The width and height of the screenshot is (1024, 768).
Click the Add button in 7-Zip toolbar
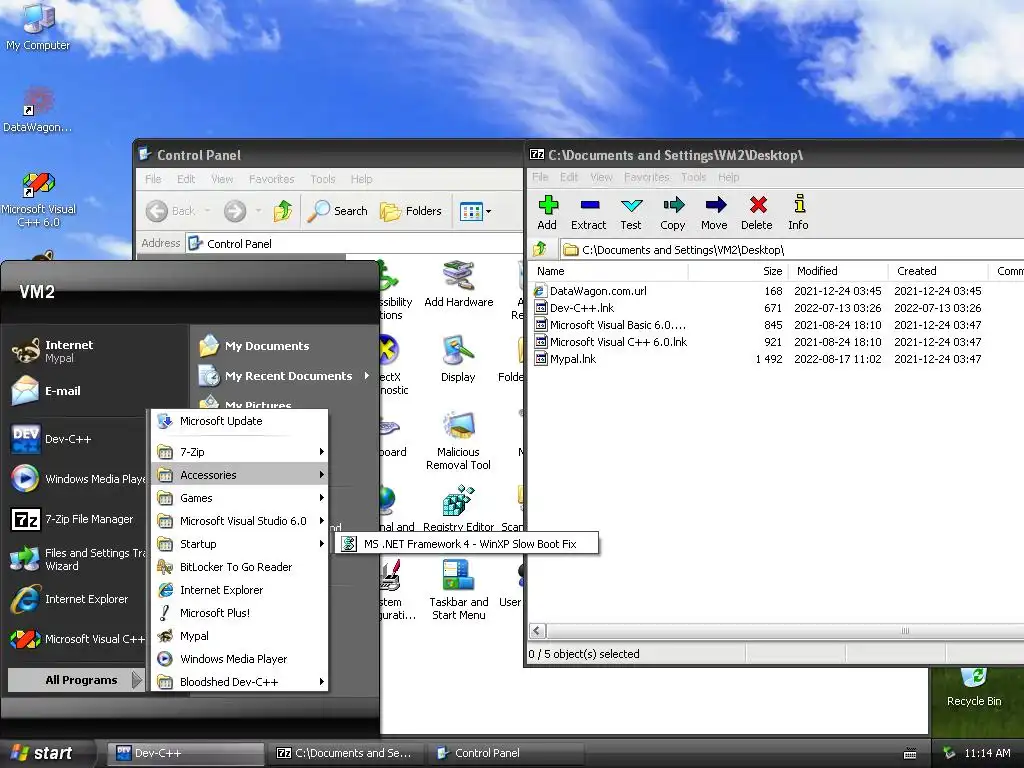click(x=547, y=213)
